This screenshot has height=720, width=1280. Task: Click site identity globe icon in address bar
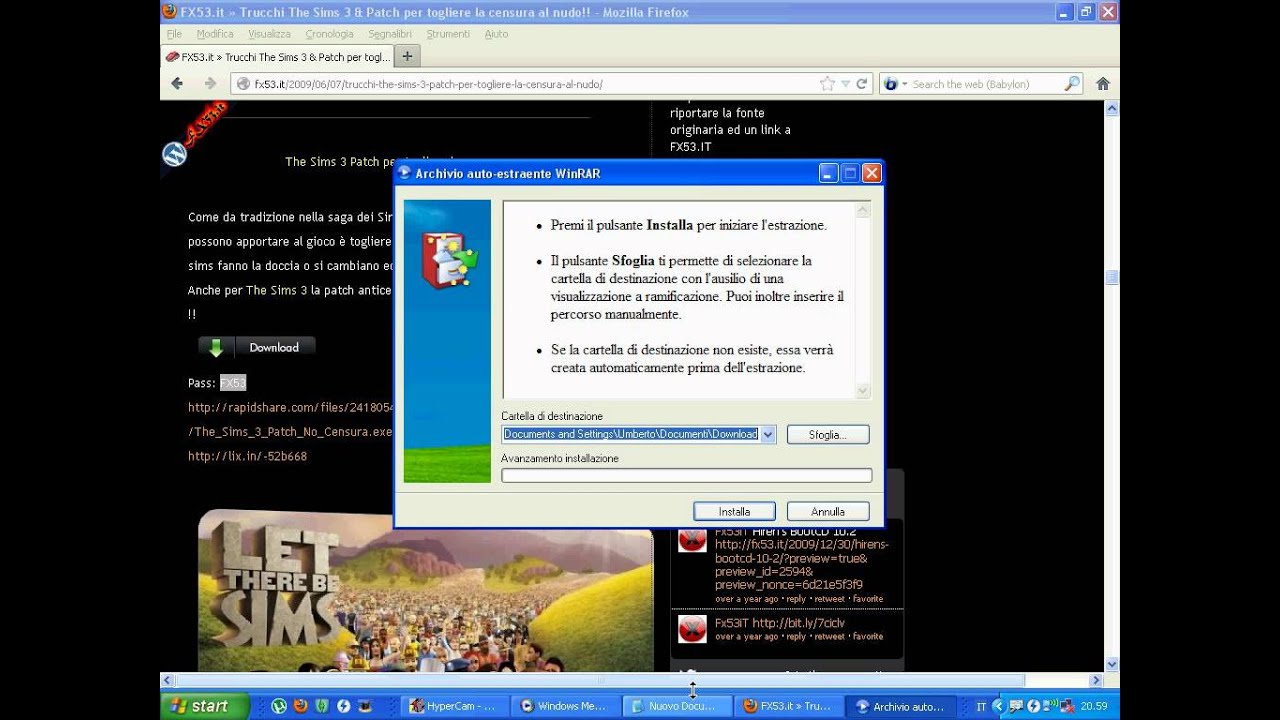point(243,84)
